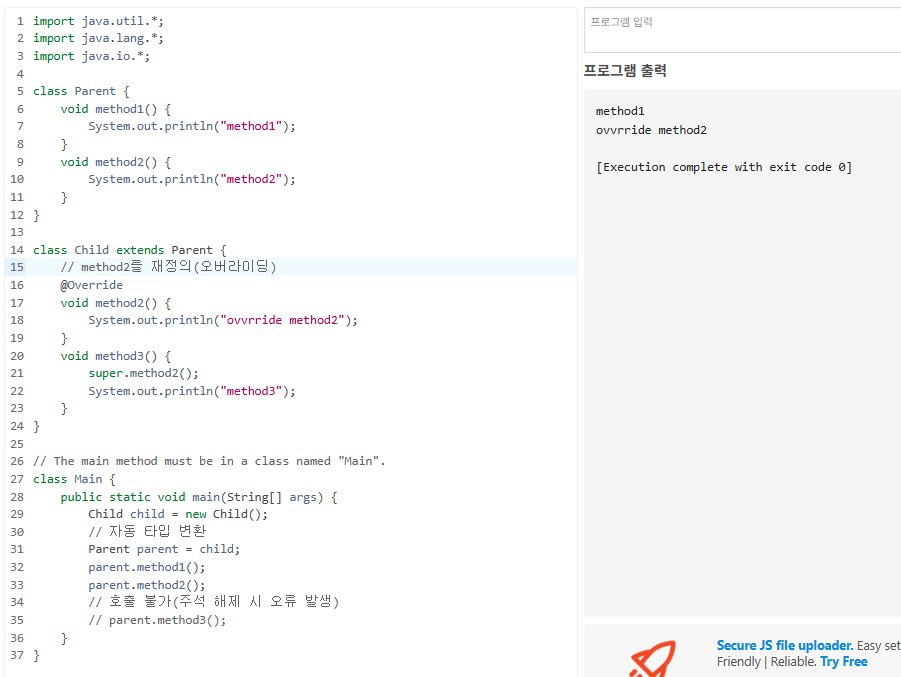Click 'void method1() {' in Parent class

pyautogui.click(x=115, y=109)
